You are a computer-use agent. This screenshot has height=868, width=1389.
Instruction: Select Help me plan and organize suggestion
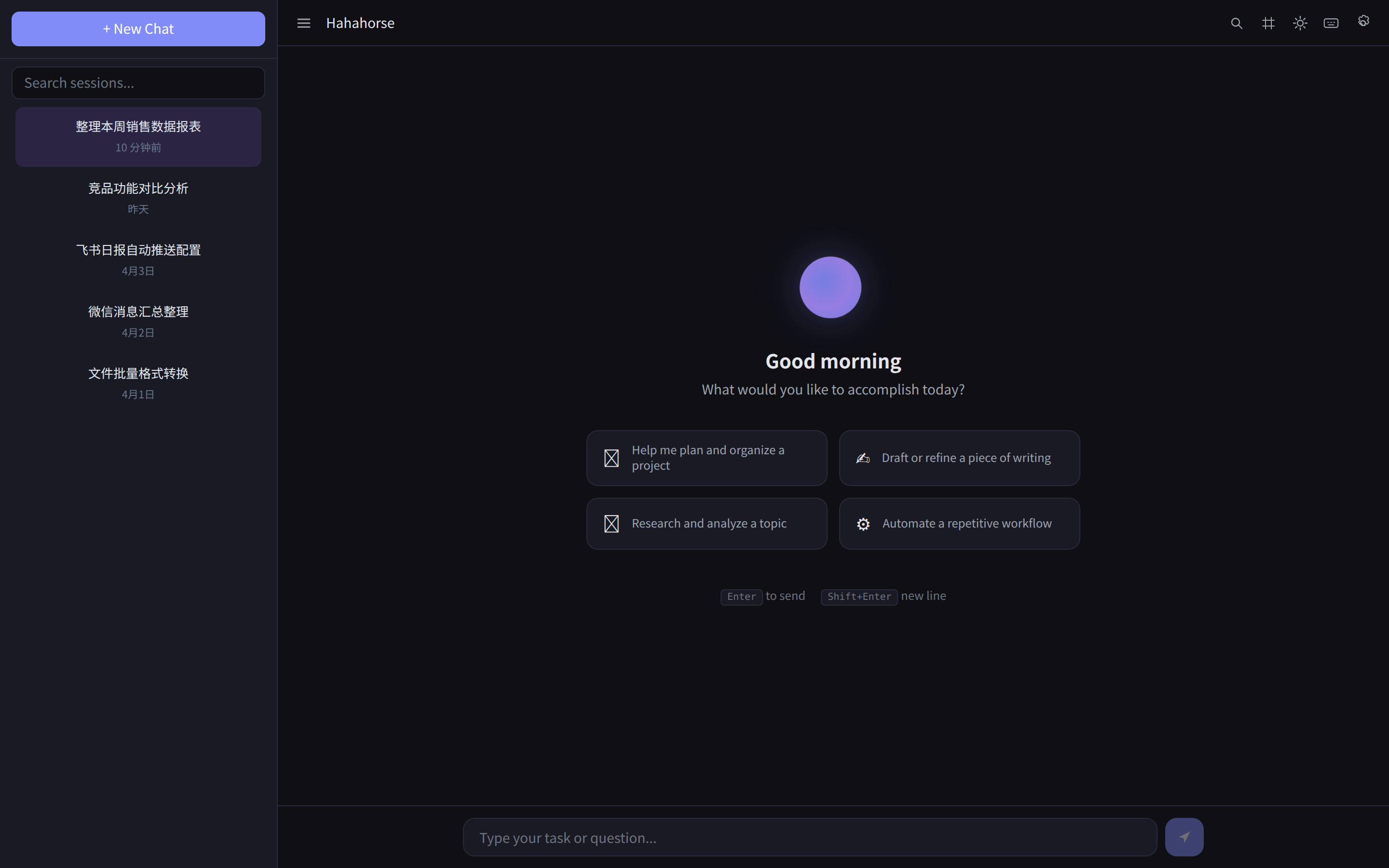pos(707,458)
